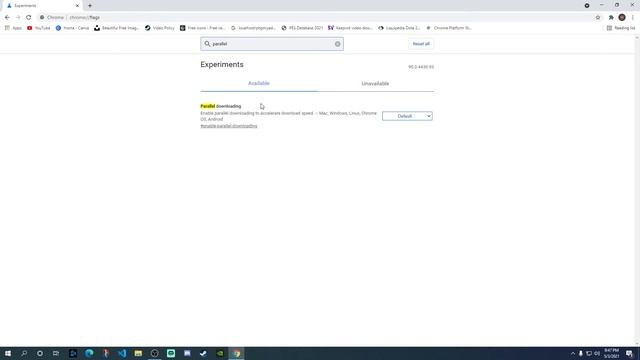Open the Parallel downloading Default dropdown
Viewport: 640px width, 360px height.
(x=407, y=116)
